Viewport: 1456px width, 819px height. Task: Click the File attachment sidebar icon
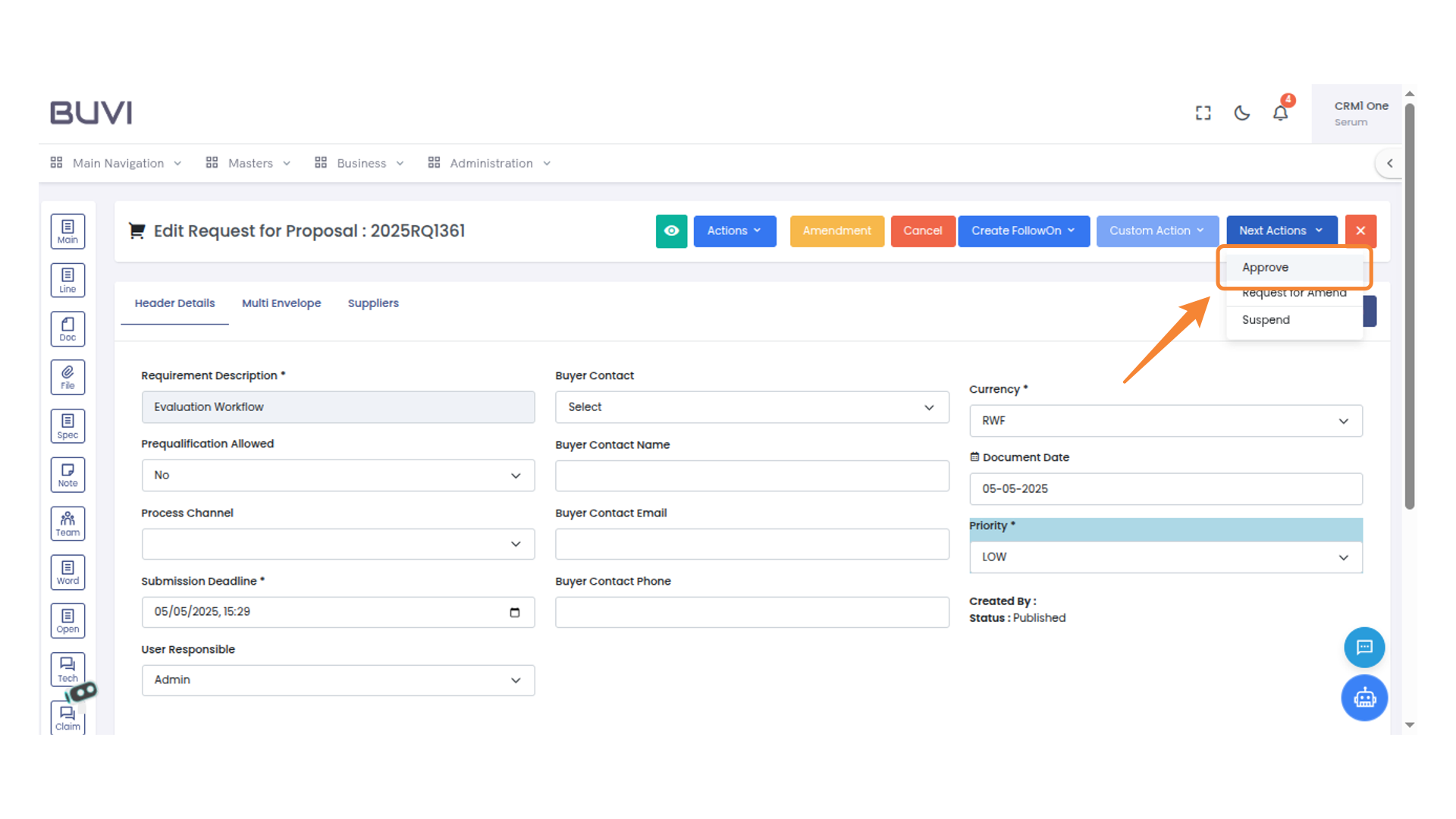(x=67, y=377)
